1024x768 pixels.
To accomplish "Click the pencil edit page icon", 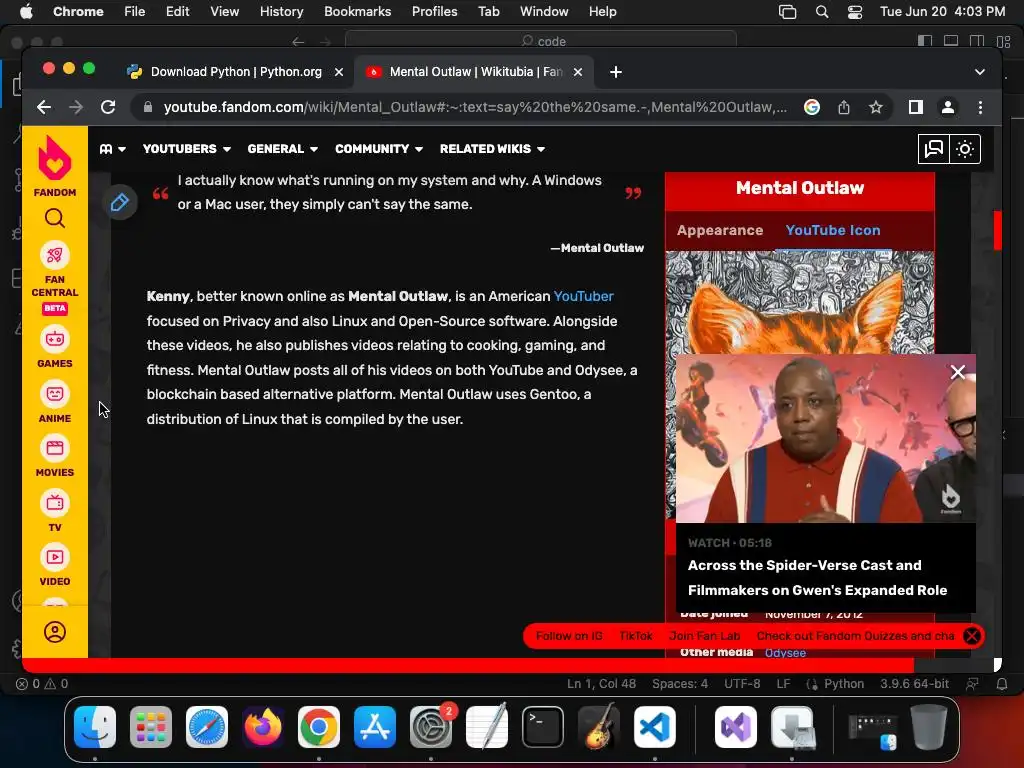I will pos(120,202).
